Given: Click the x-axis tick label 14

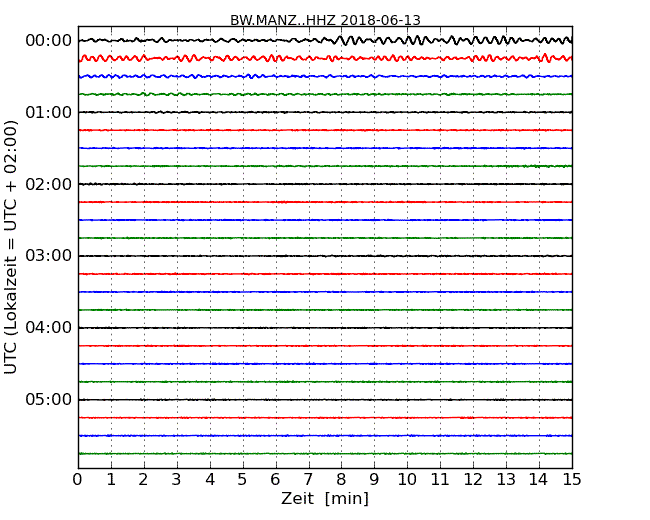Looking at the screenshot, I should pyautogui.click(x=538, y=480).
